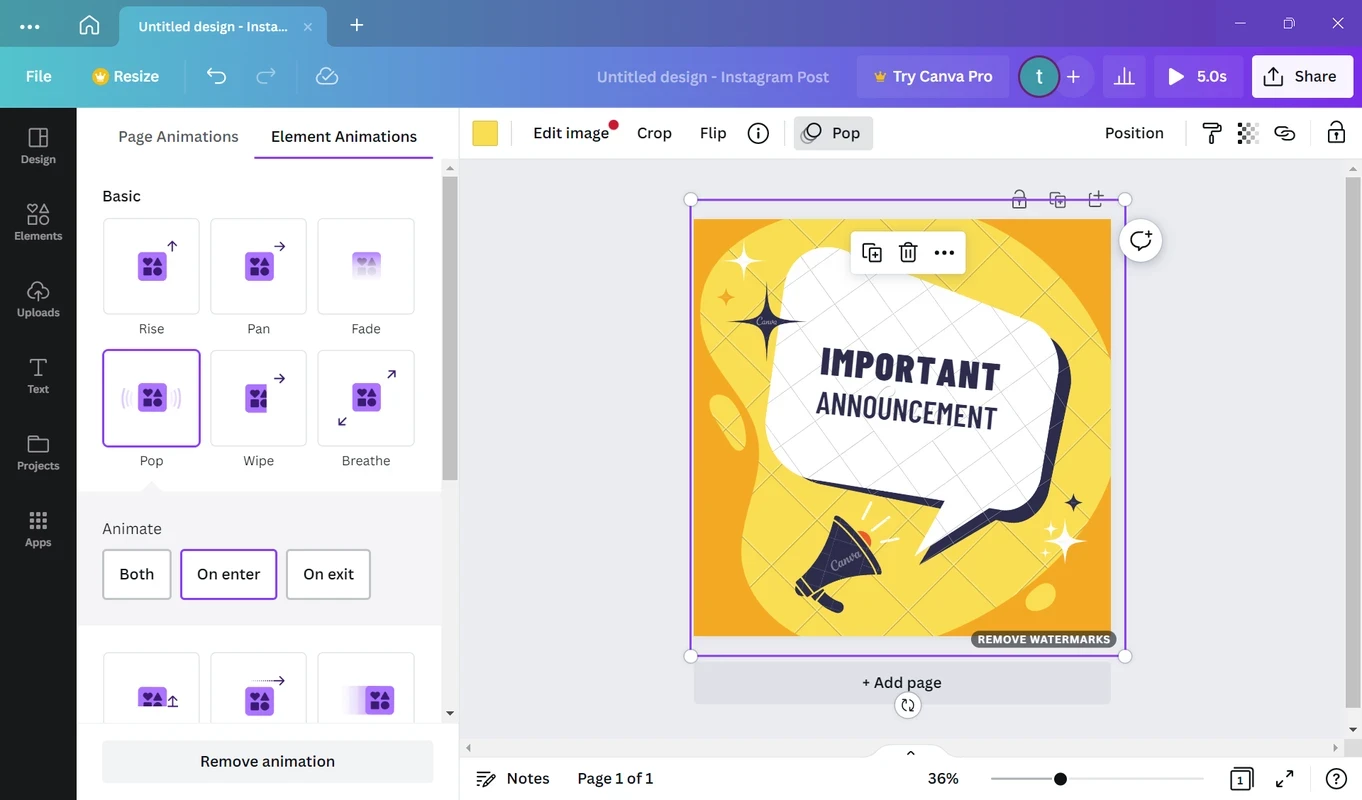Viewport: 1362px width, 800px height.
Task: Choose the Breathe animation thumbnail
Action: pyautogui.click(x=366, y=398)
